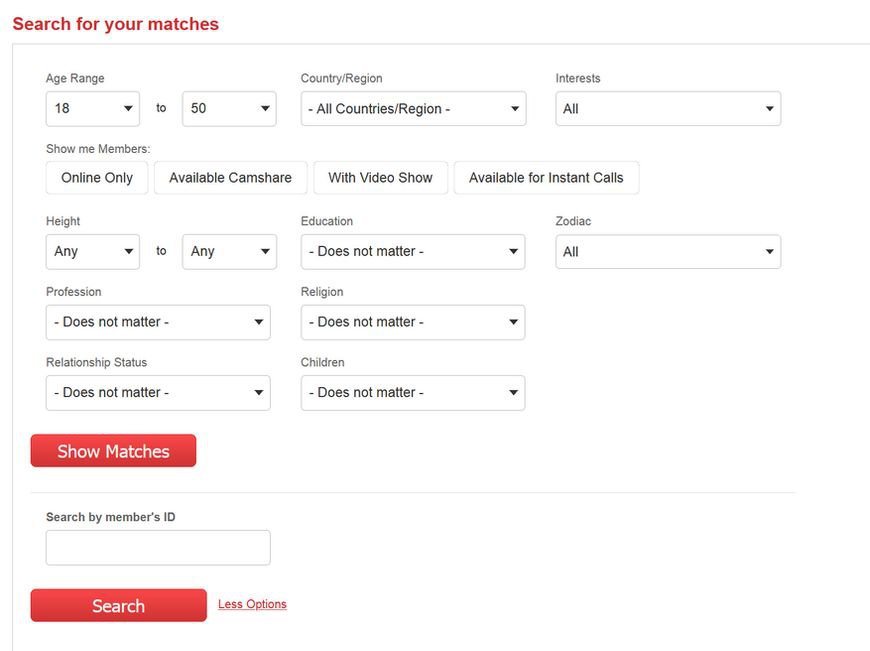Screen dimensions: 870x651
Task: Click the Show Matches button
Action: pos(113,451)
